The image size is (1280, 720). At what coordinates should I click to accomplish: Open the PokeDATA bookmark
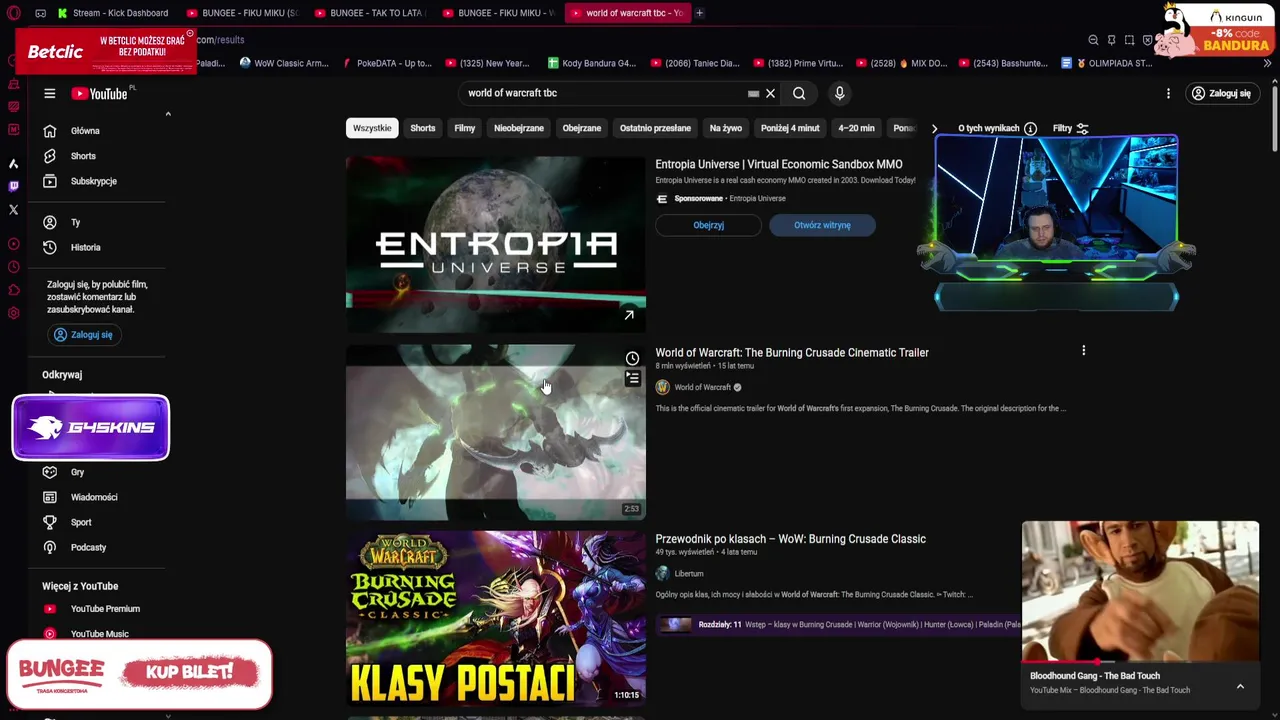387,63
